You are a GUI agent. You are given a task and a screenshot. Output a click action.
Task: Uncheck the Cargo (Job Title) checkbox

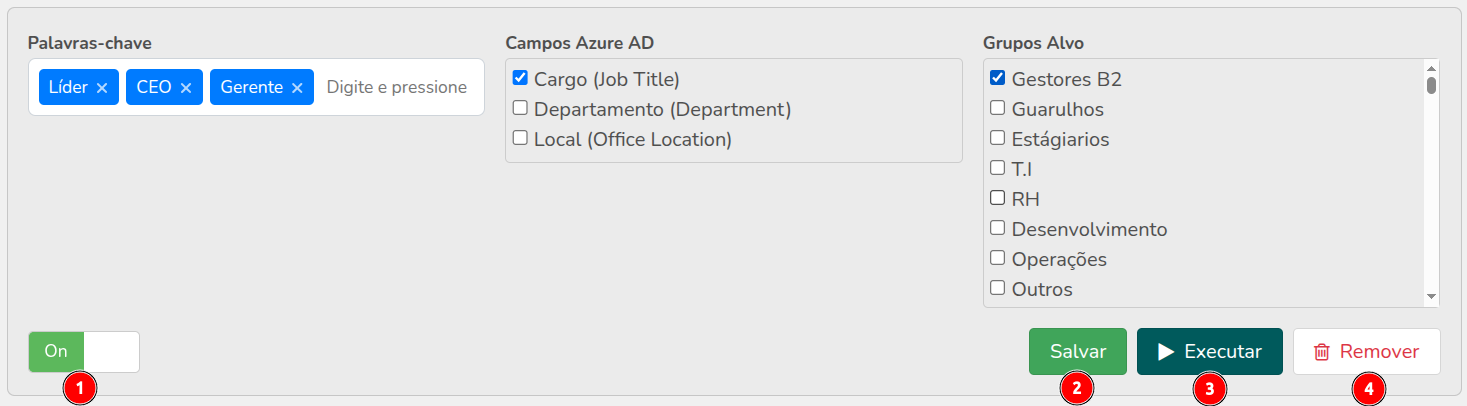tap(520, 78)
